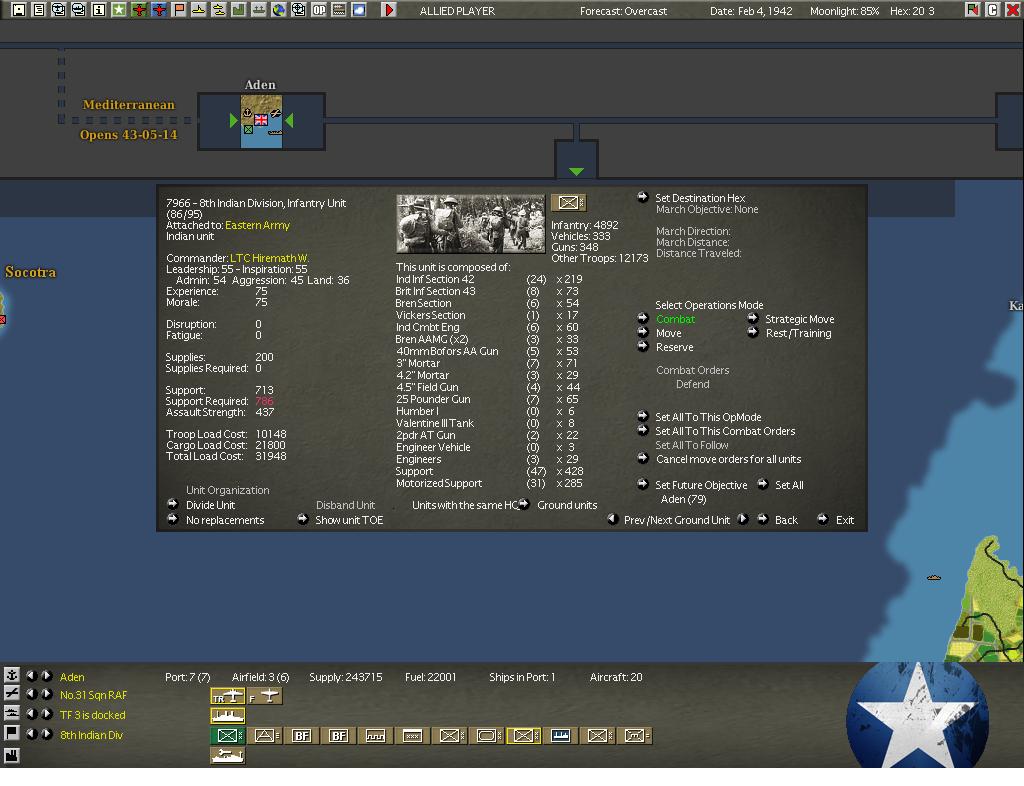Click the white star toolbar icon

pos(119,10)
